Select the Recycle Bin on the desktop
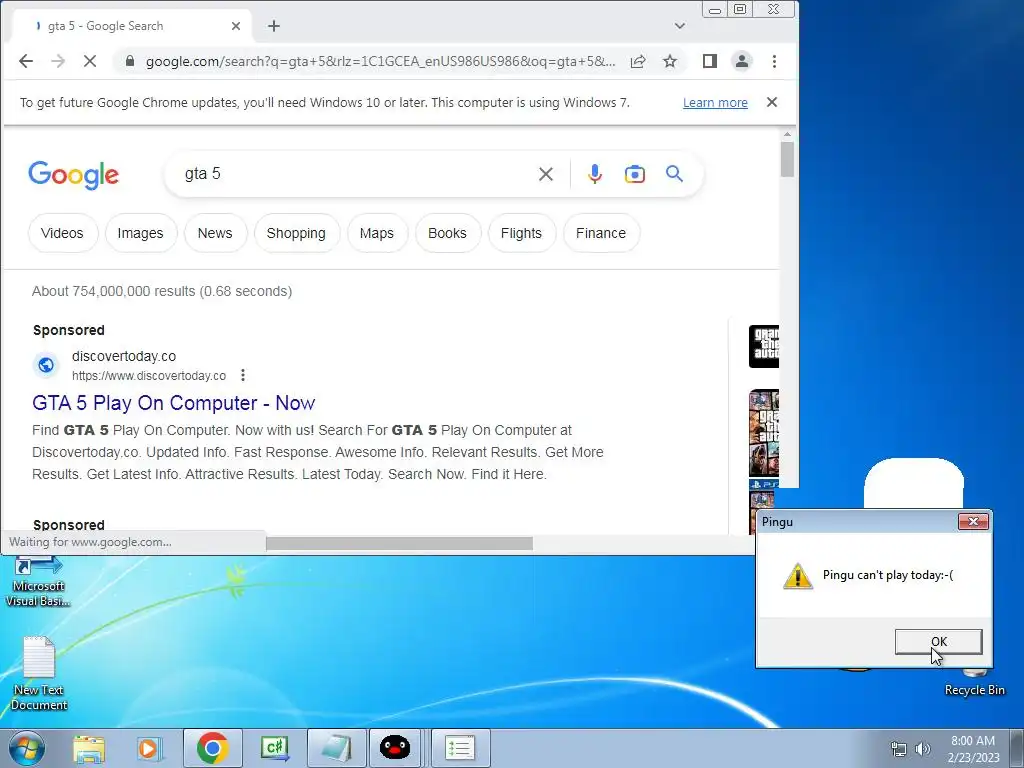This screenshot has width=1024, height=768. [x=974, y=682]
